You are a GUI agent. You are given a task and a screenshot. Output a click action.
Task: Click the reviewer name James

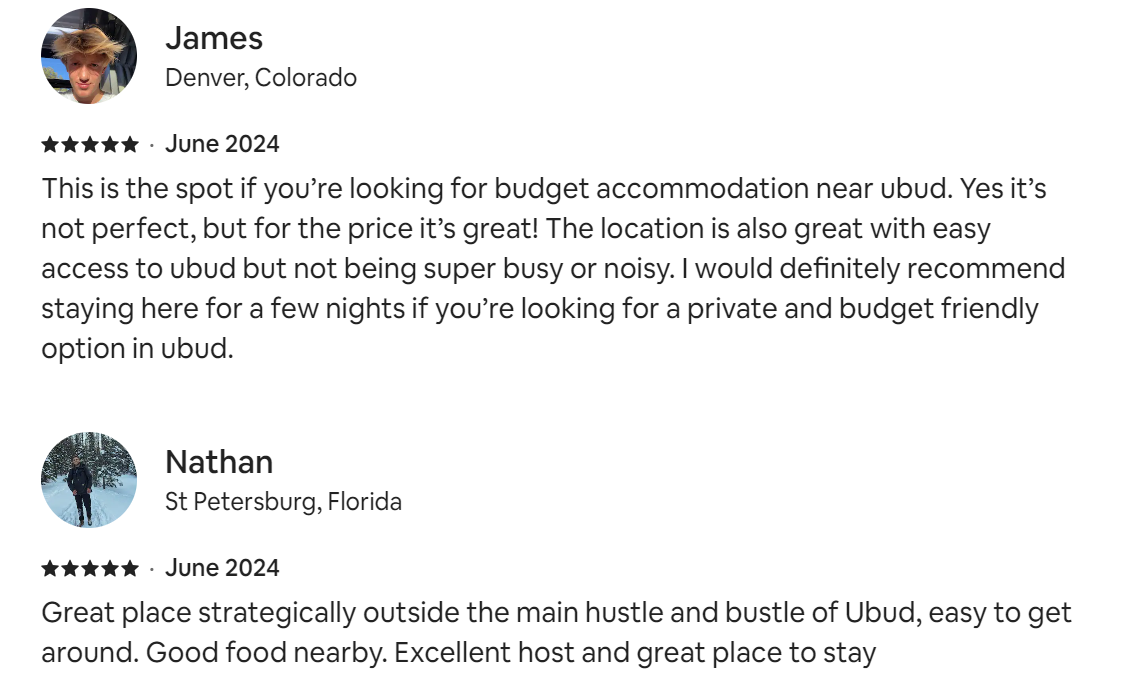click(214, 38)
